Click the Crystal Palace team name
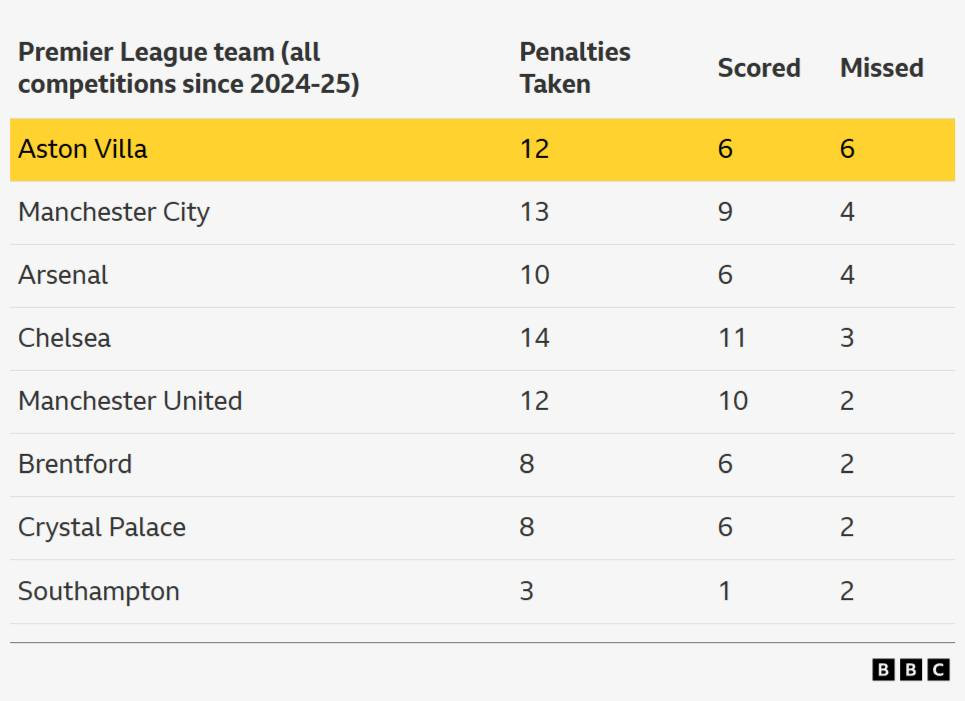Viewport: 965px width, 701px height. [x=102, y=527]
